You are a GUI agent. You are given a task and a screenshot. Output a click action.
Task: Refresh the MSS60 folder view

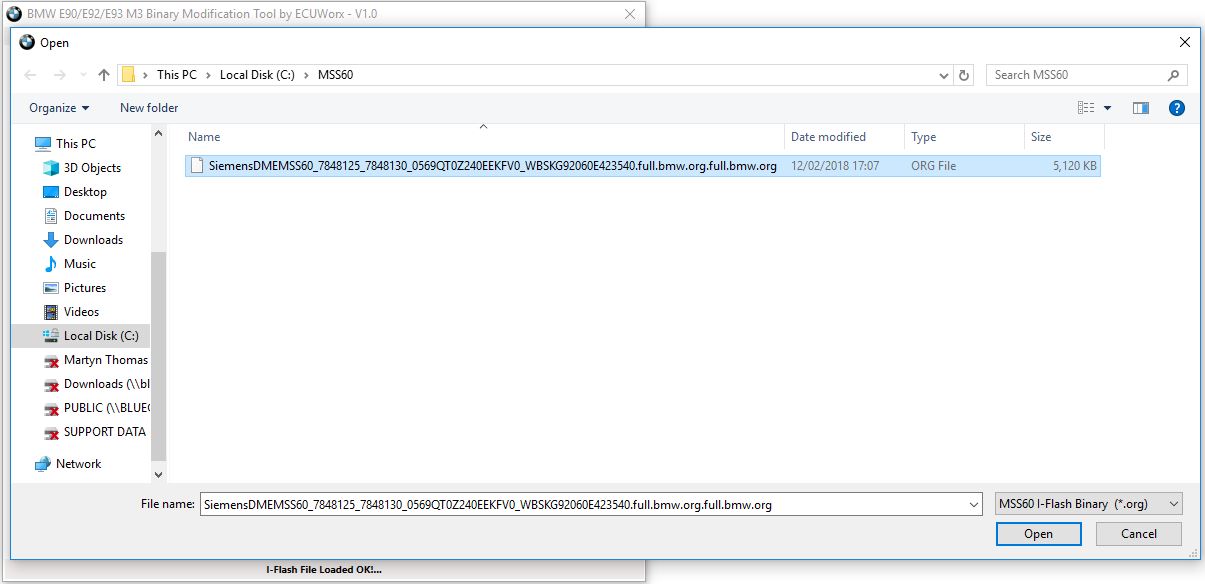(x=964, y=75)
